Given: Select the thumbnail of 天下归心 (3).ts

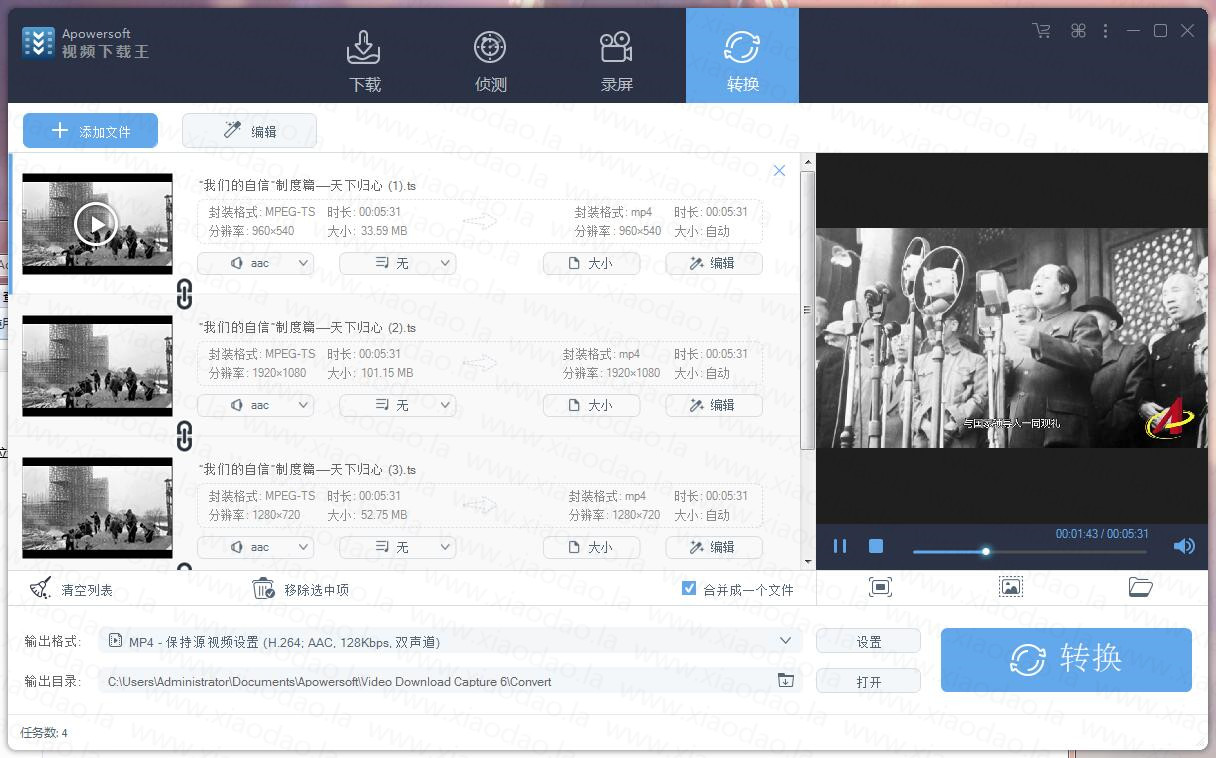Looking at the screenshot, I should click(x=97, y=508).
